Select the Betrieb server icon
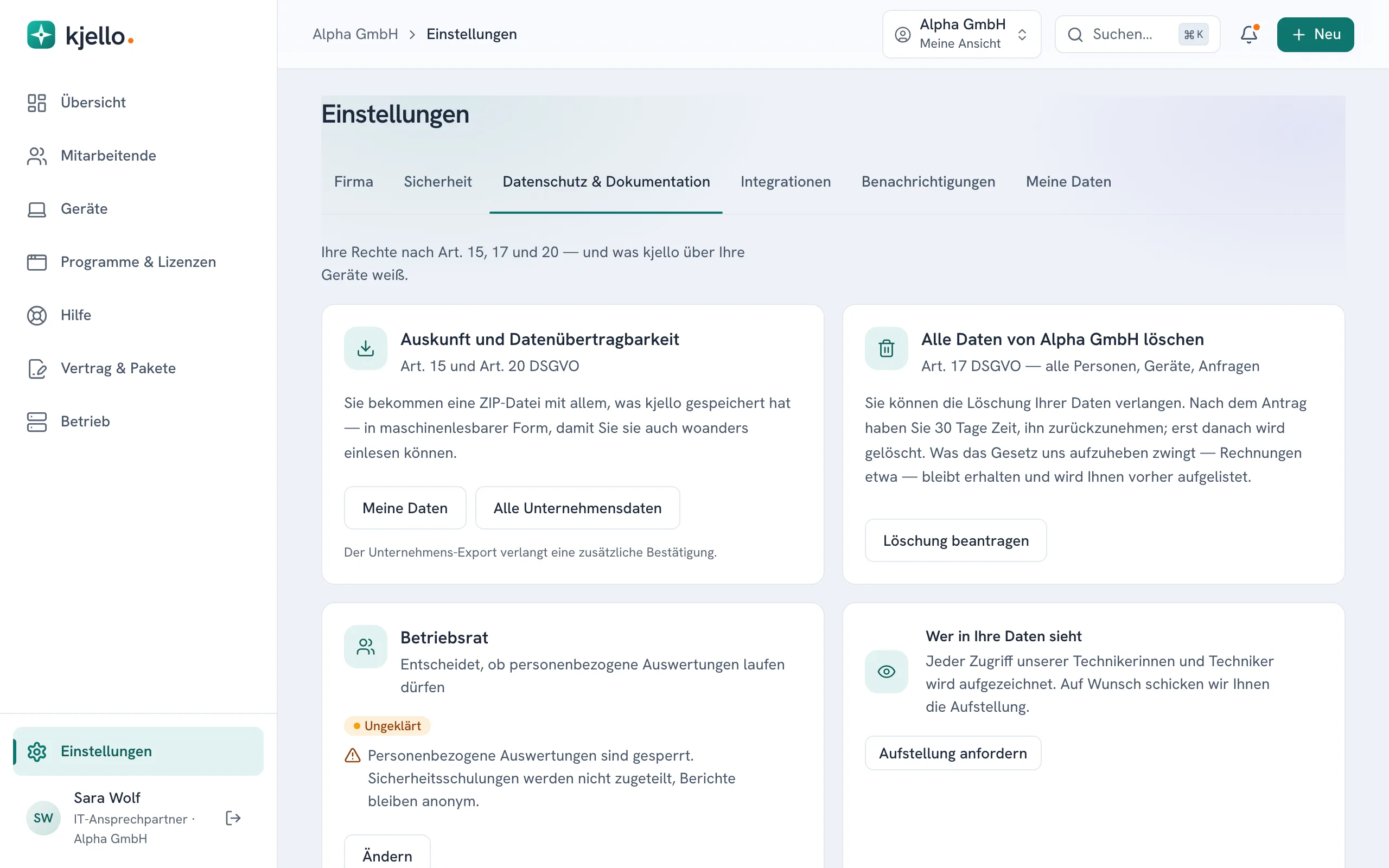 [37, 422]
